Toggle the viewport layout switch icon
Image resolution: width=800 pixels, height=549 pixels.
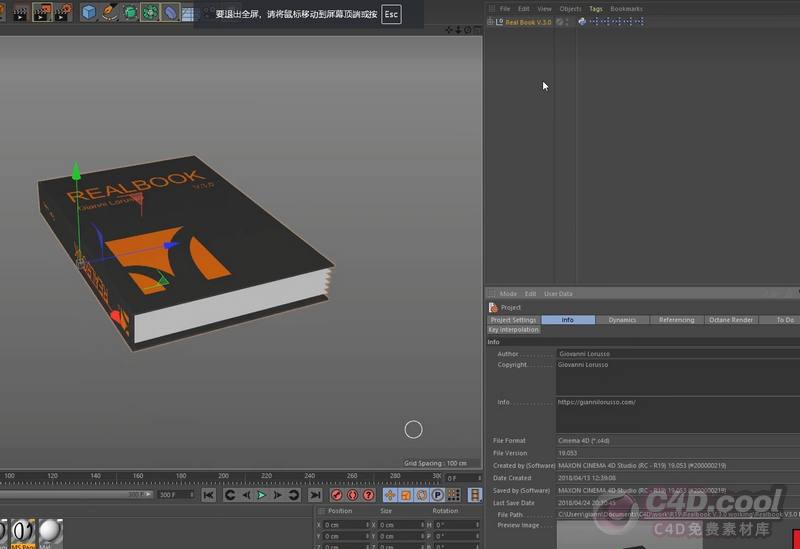click(477, 30)
